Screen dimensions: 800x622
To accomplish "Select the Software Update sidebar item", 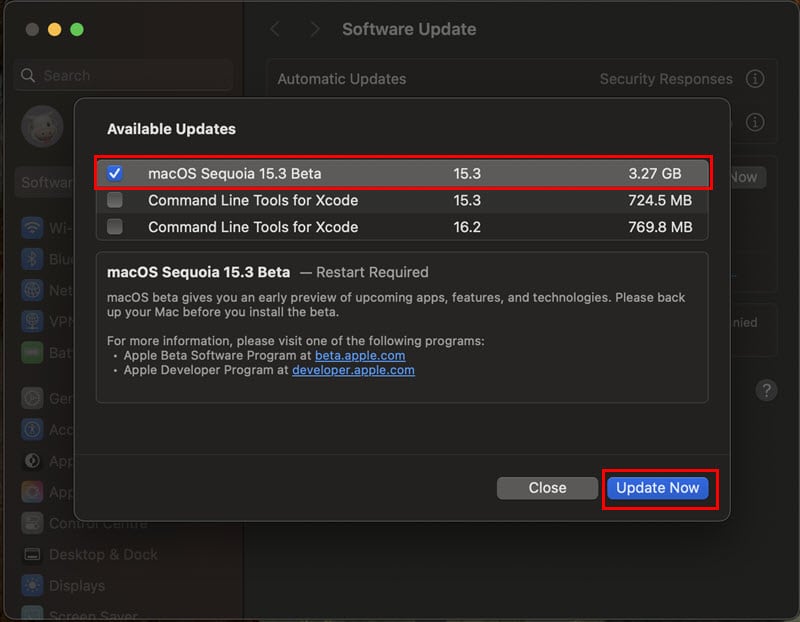I will coord(46,183).
